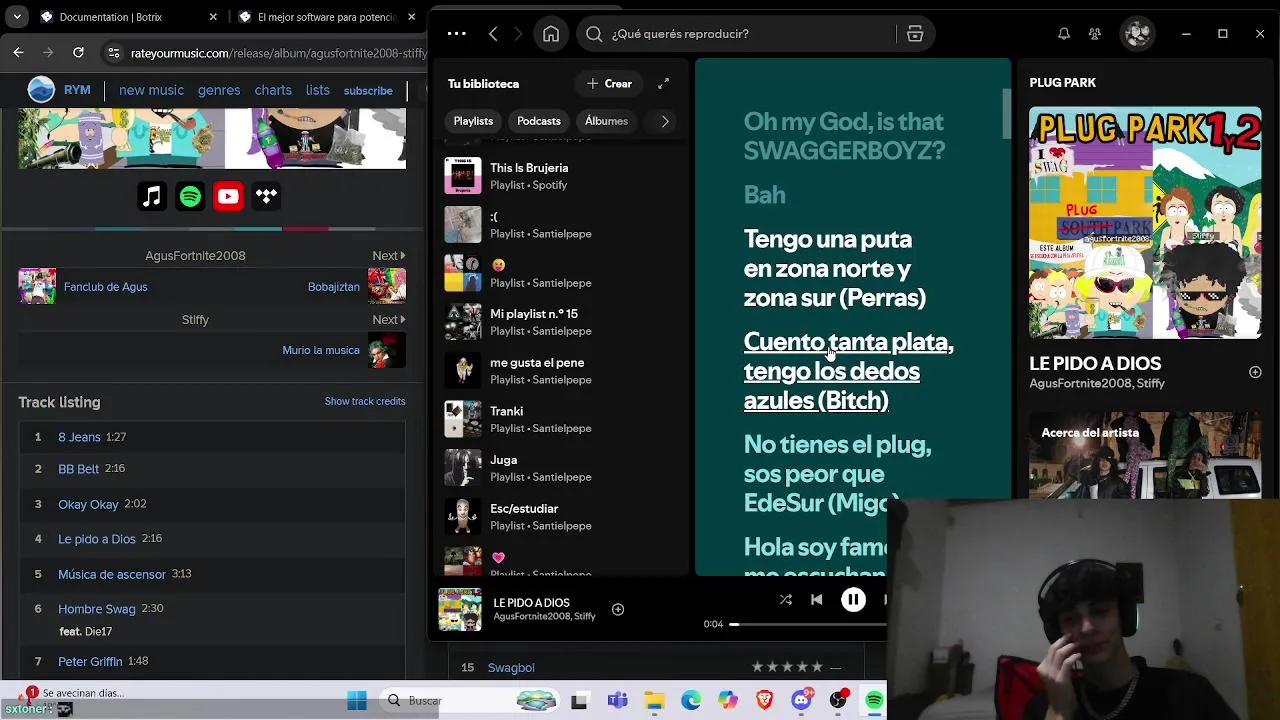Open track Música de ascensor on RYM
Viewport: 1280px width, 720px height.
point(112,574)
